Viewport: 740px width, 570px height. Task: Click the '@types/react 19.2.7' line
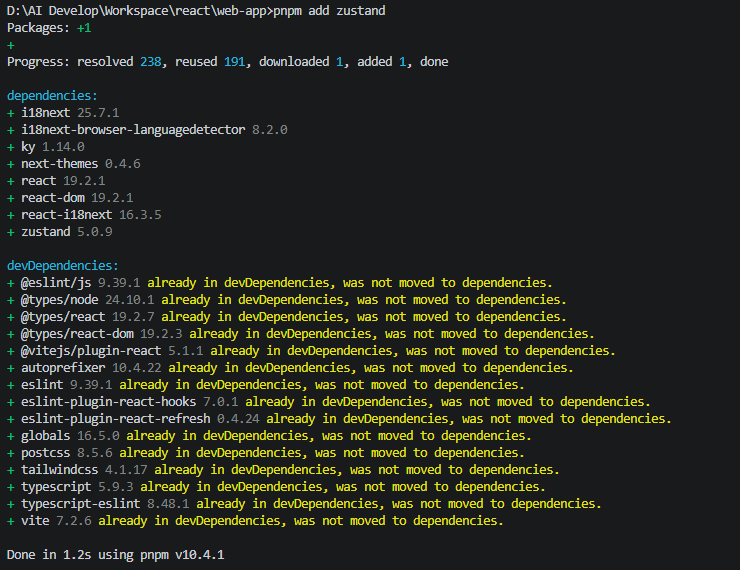pos(286,317)
